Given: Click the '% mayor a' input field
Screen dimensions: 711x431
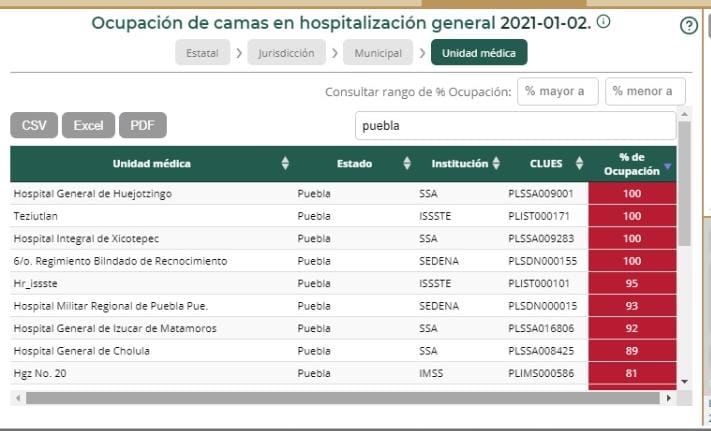Looking at the screenshot, I should (557, 91).
